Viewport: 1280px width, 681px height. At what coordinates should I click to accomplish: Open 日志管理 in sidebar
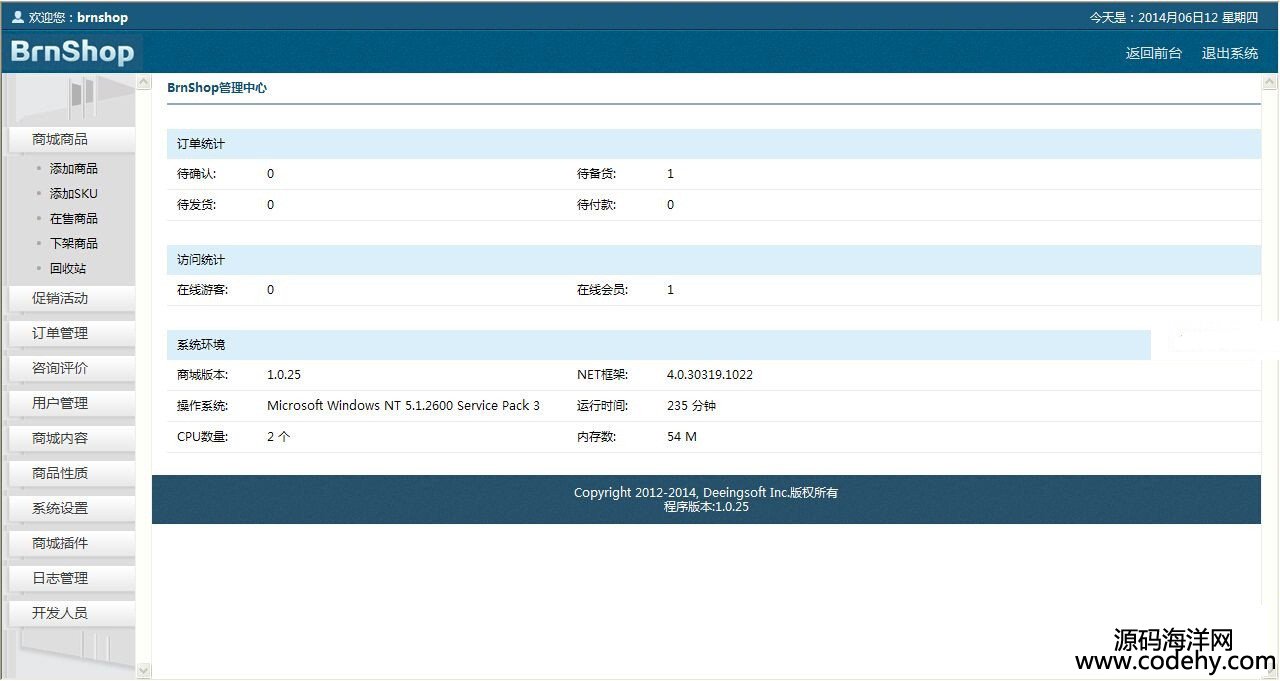click(60, 578)
